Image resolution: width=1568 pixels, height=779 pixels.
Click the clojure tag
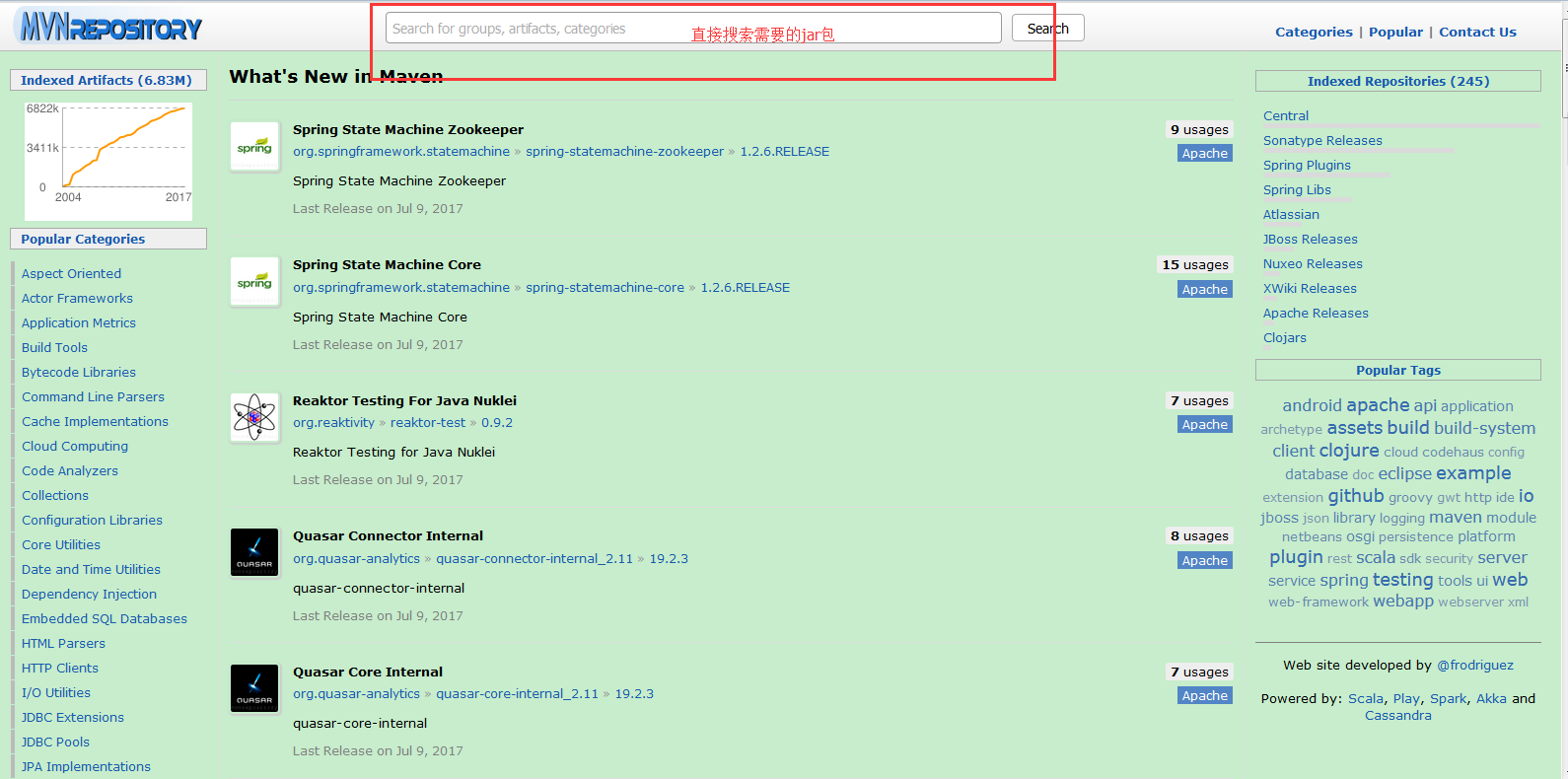click(x=1349, y=451)
